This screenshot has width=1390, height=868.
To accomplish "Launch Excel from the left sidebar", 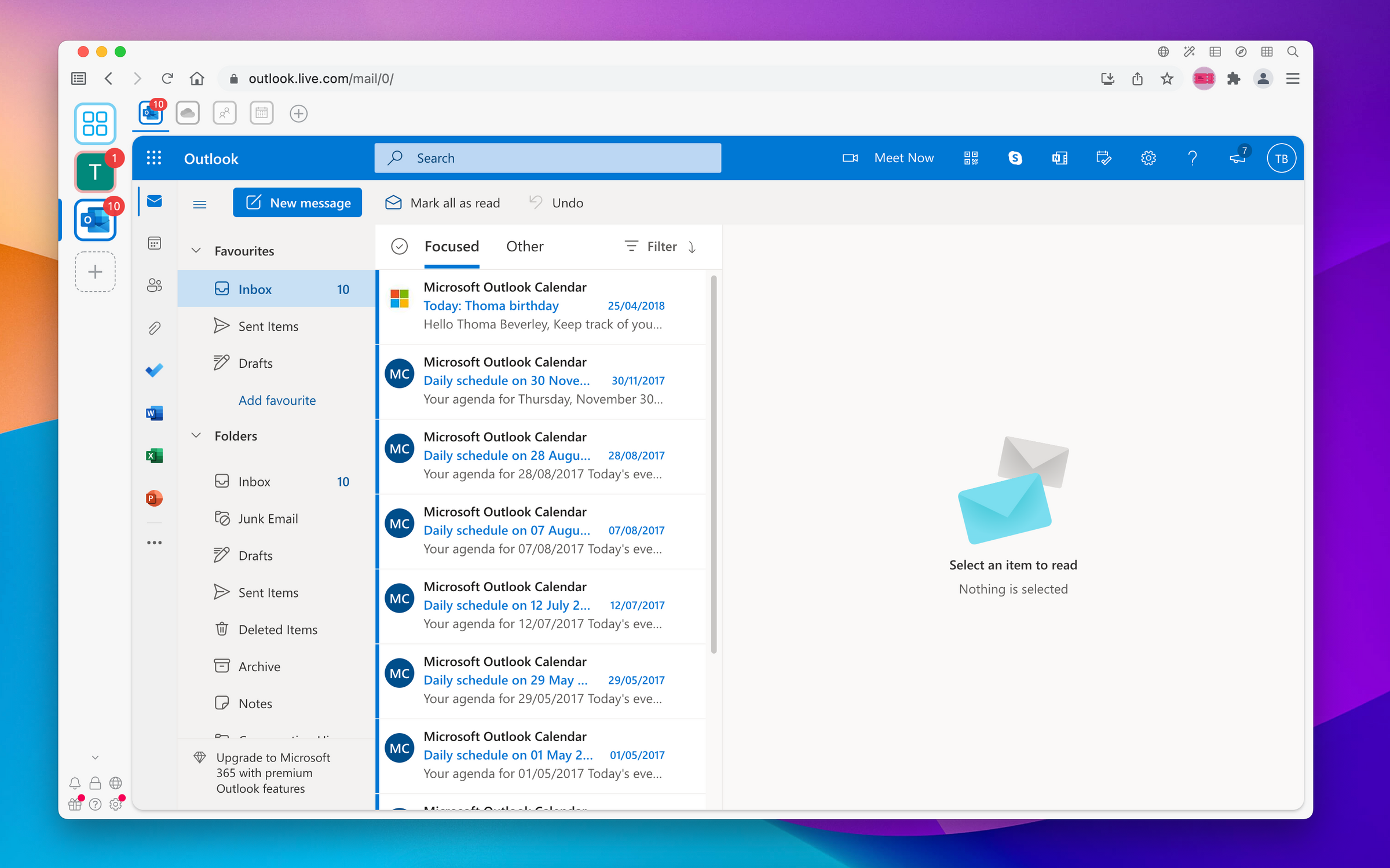I will 154,456.
